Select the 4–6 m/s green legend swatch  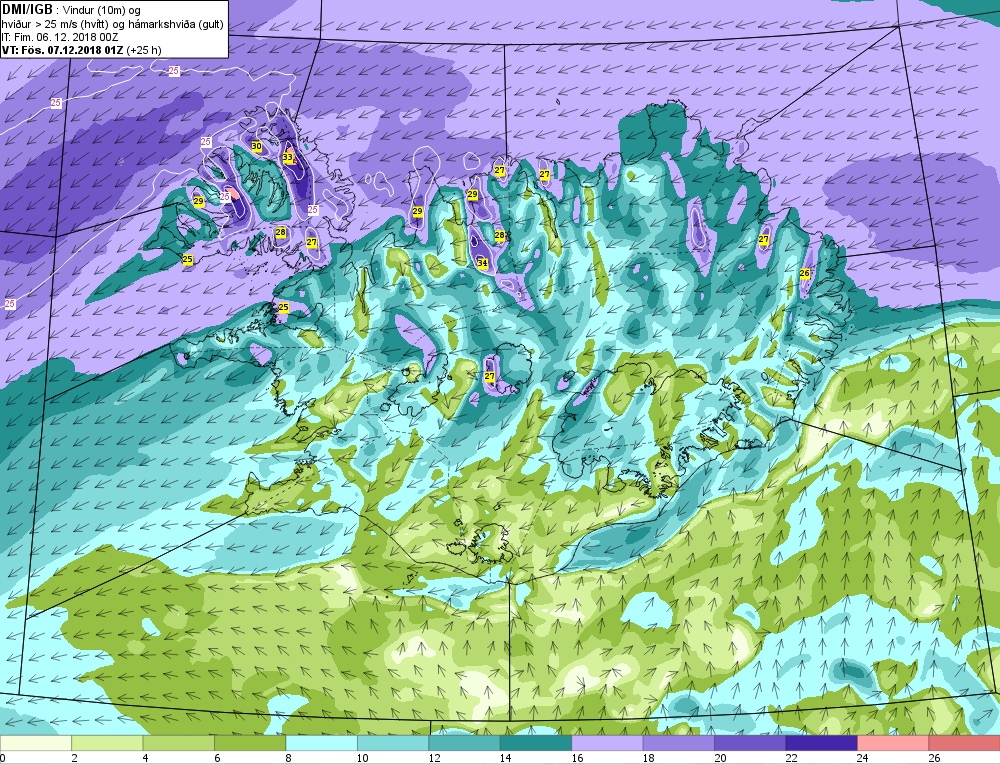[x=179, y=743]
